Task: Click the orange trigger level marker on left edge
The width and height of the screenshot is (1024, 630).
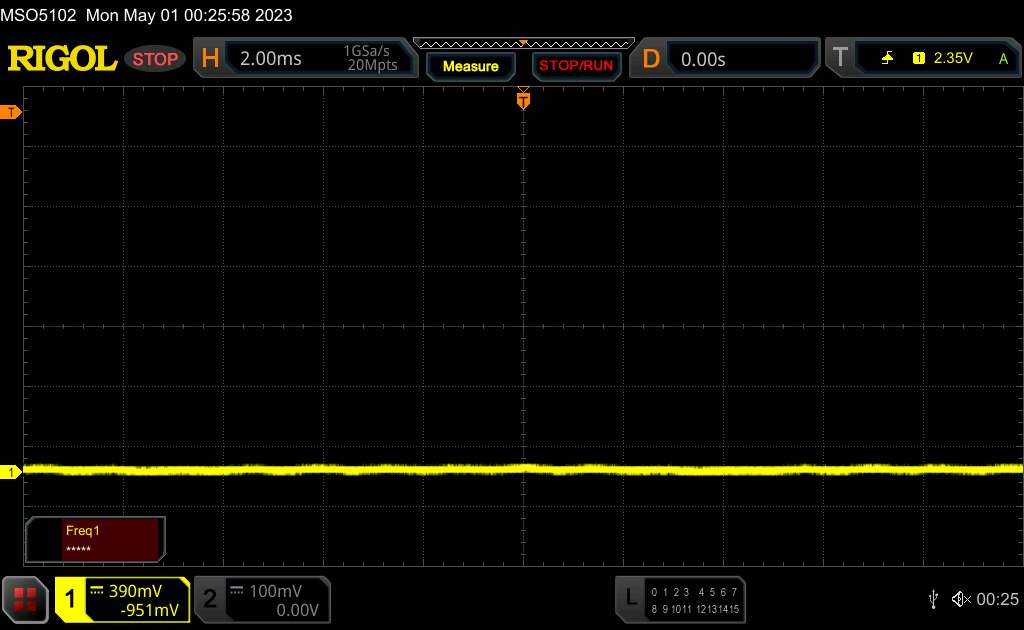Action: tap(10, 112)
